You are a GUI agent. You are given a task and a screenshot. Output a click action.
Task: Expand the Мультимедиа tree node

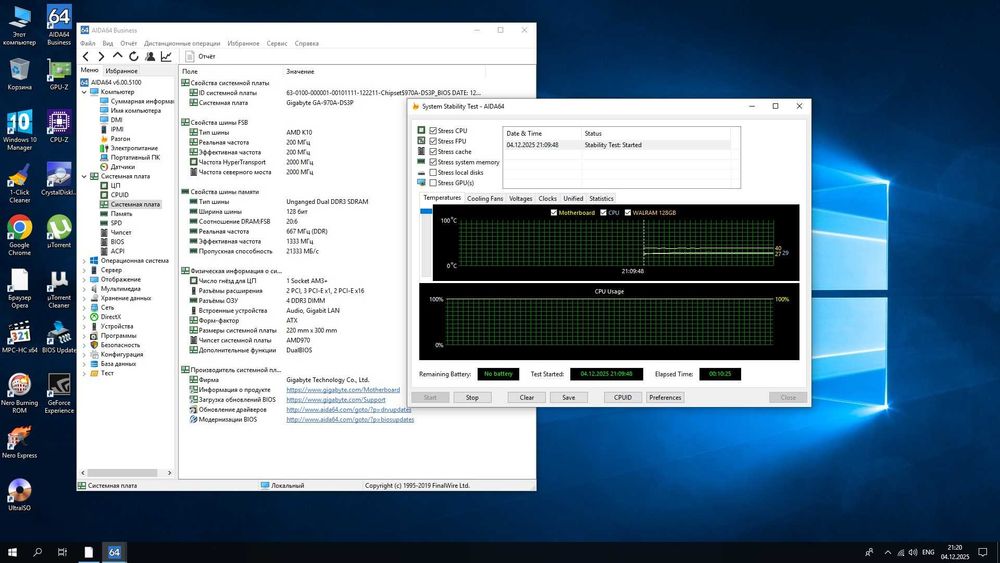click(84, 289)
